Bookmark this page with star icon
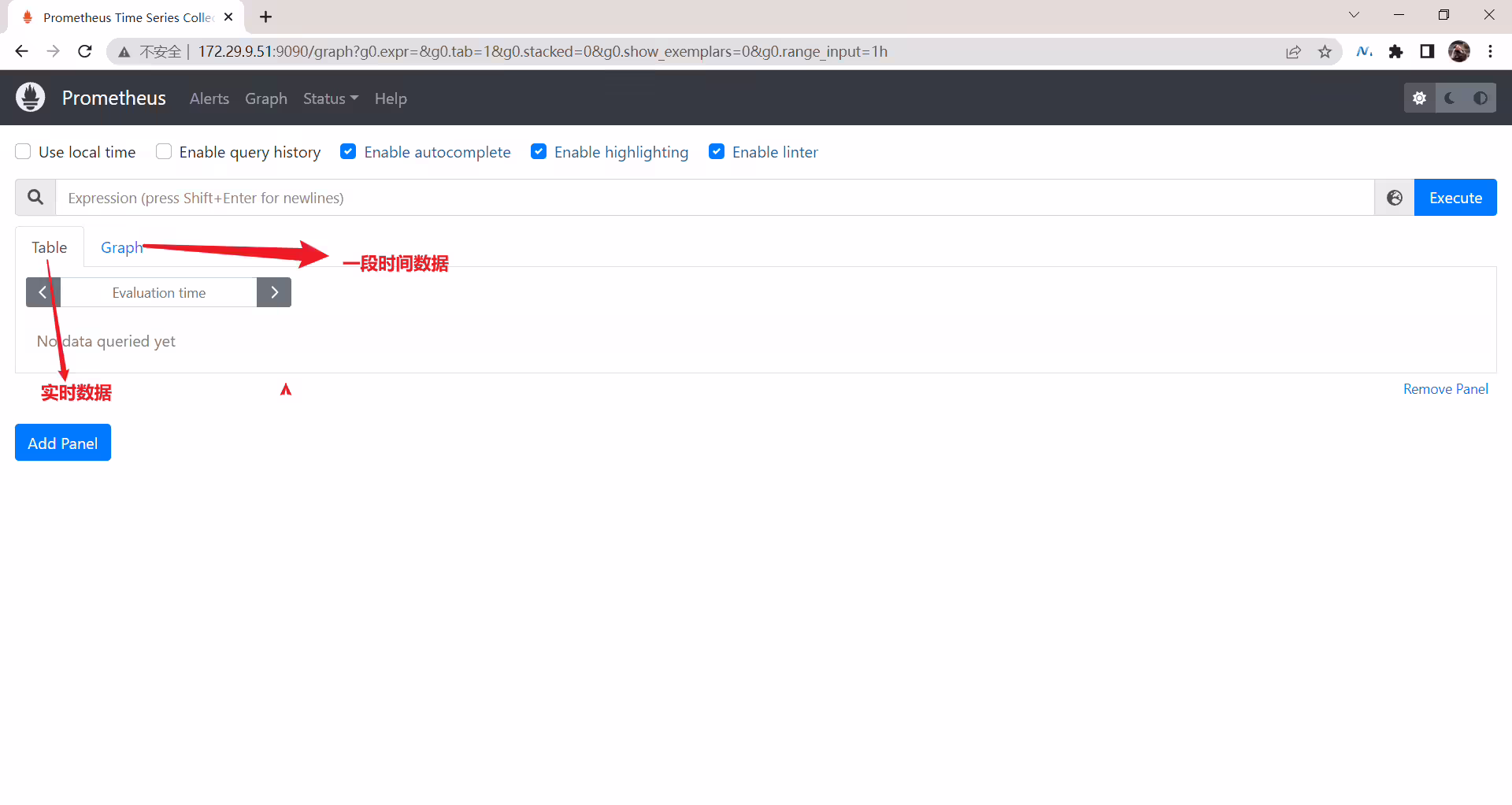 point(1325,52)
